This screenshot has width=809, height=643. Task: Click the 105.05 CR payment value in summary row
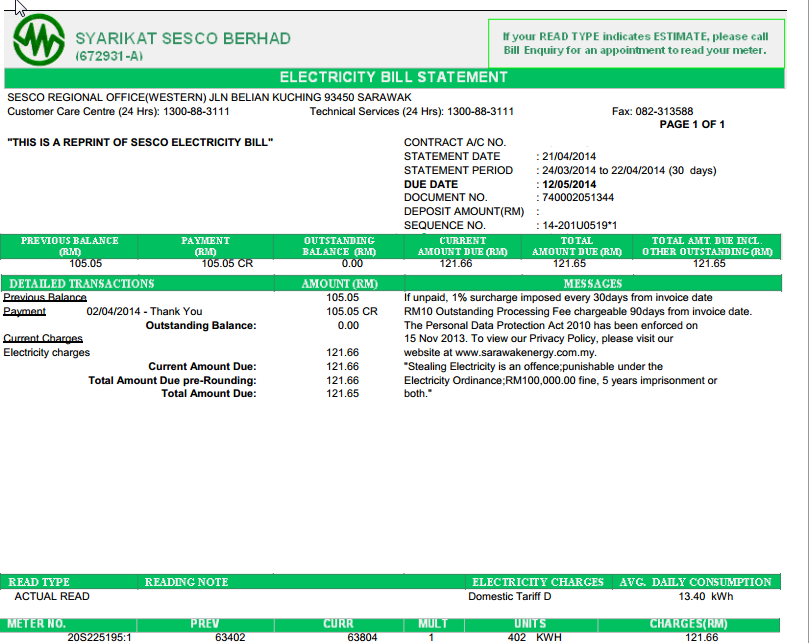[227, 264]
